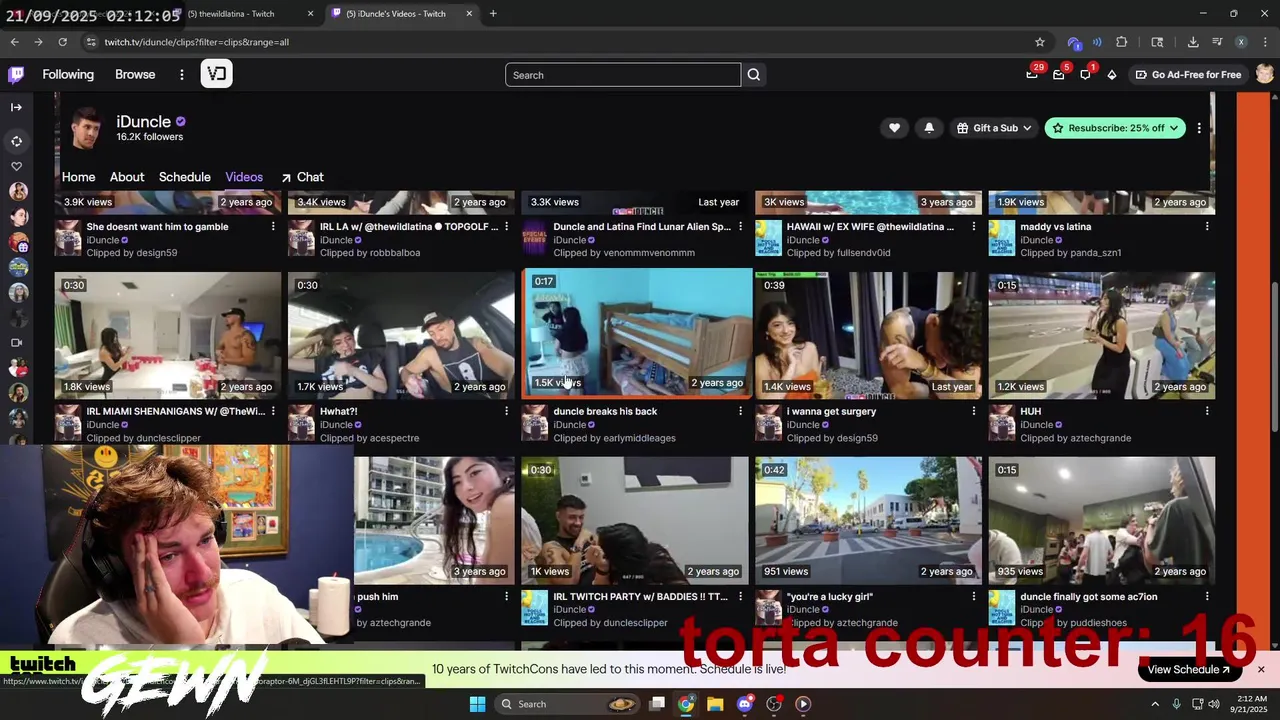Switch to the Schedule tab
1280x720 pixels.
click(185, 177)
